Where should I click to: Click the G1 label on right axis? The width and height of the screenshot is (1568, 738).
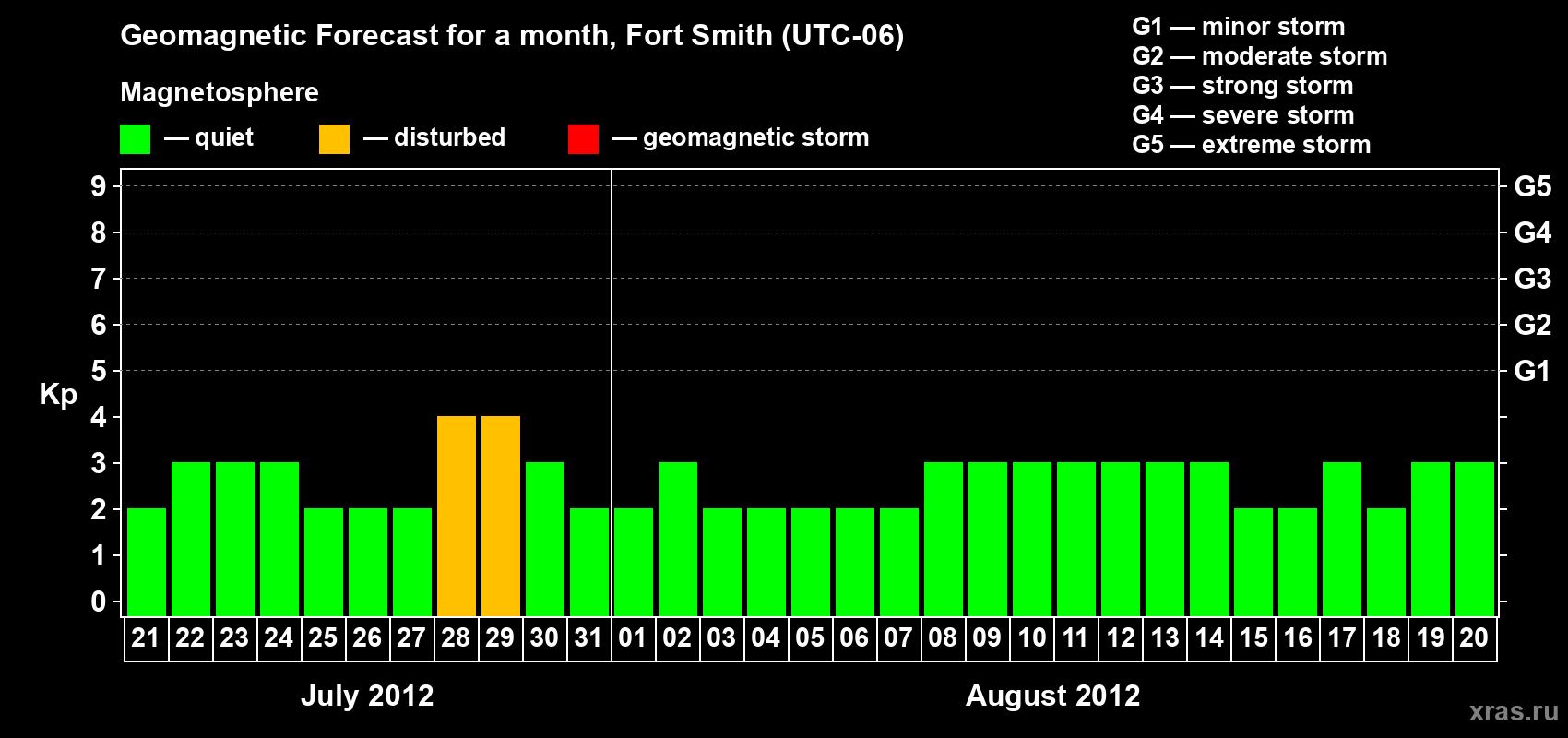pos(1533,371)
